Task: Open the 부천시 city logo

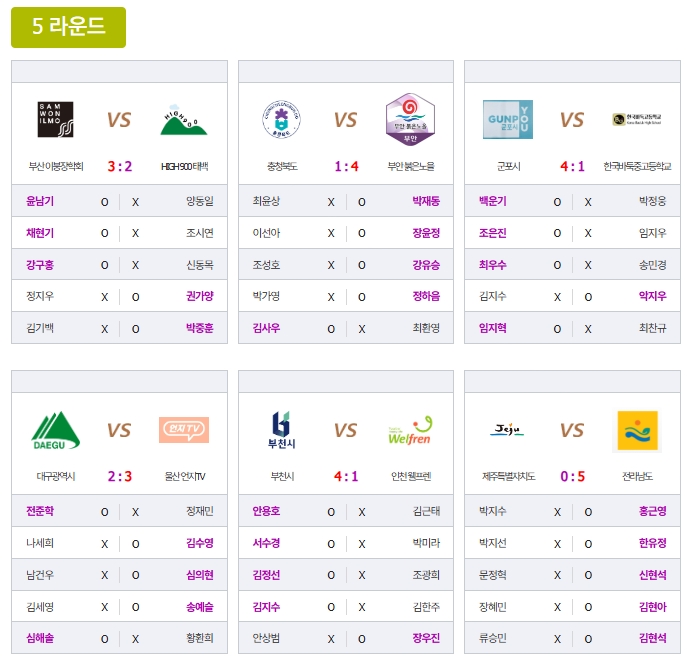Action: coord(280,430)
